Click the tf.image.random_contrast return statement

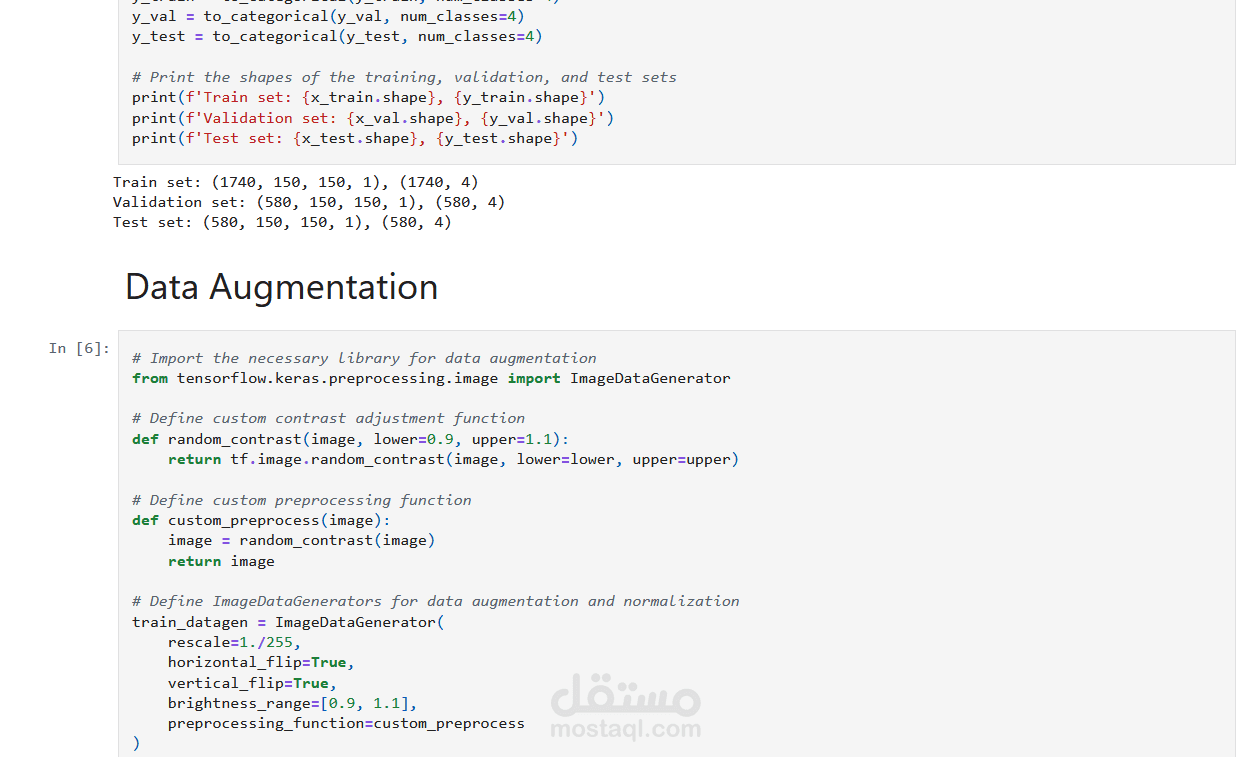[x=453, y=460]
